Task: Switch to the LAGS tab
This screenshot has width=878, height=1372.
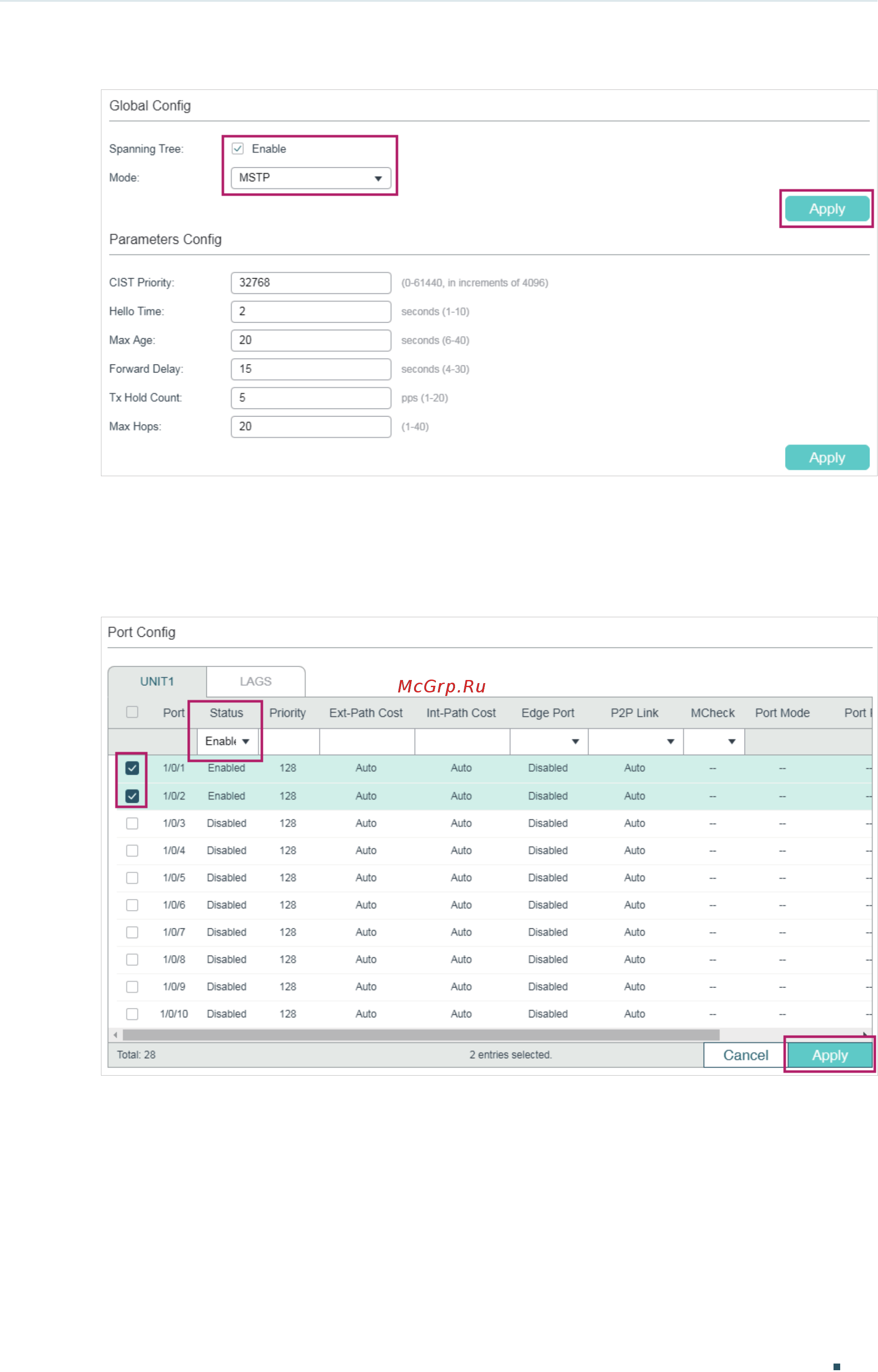Action: [x=255, y=682]
